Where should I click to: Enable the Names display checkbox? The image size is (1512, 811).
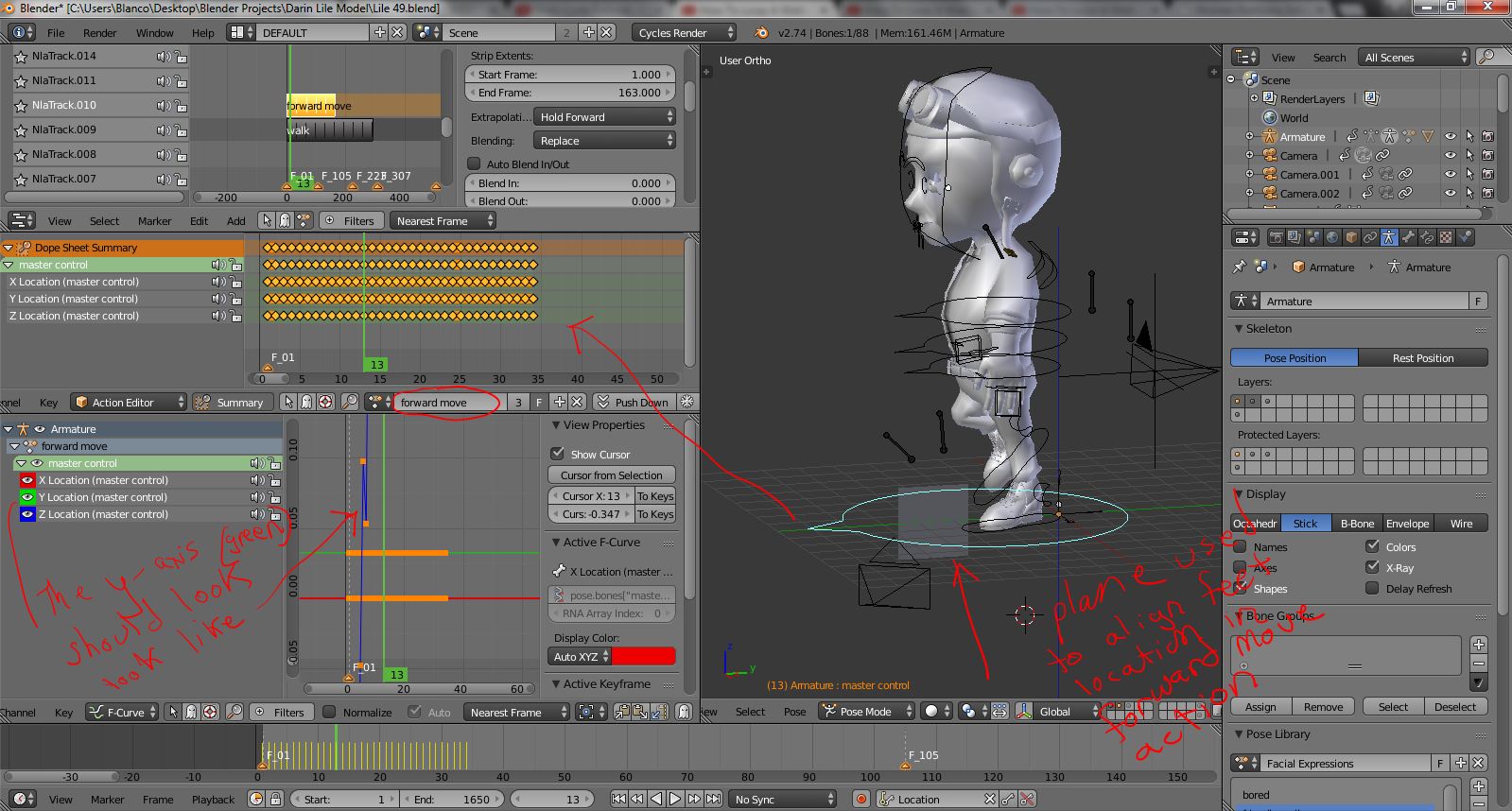(1240, 546)
